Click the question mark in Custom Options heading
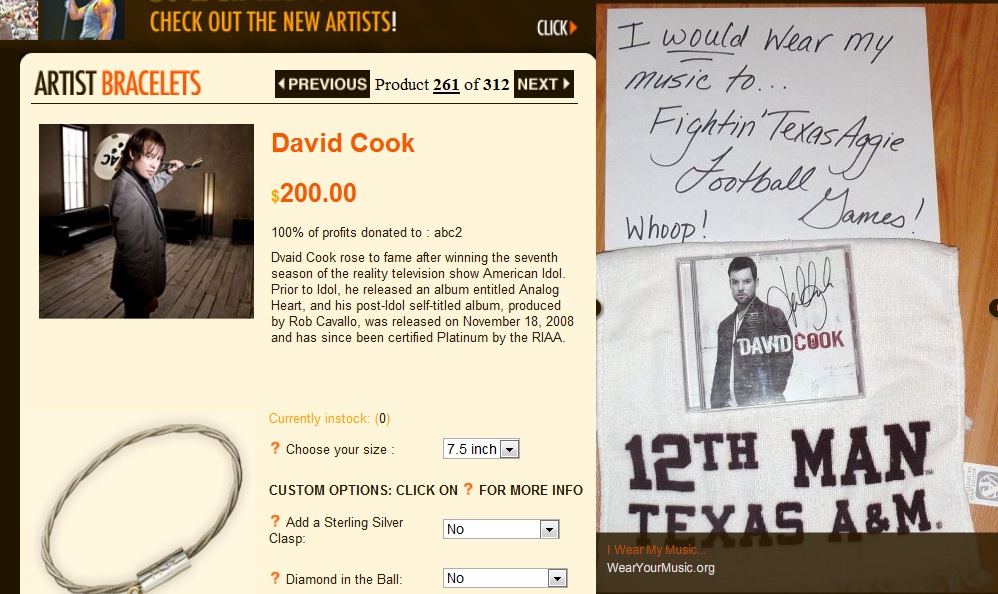 tap(468, 489)
